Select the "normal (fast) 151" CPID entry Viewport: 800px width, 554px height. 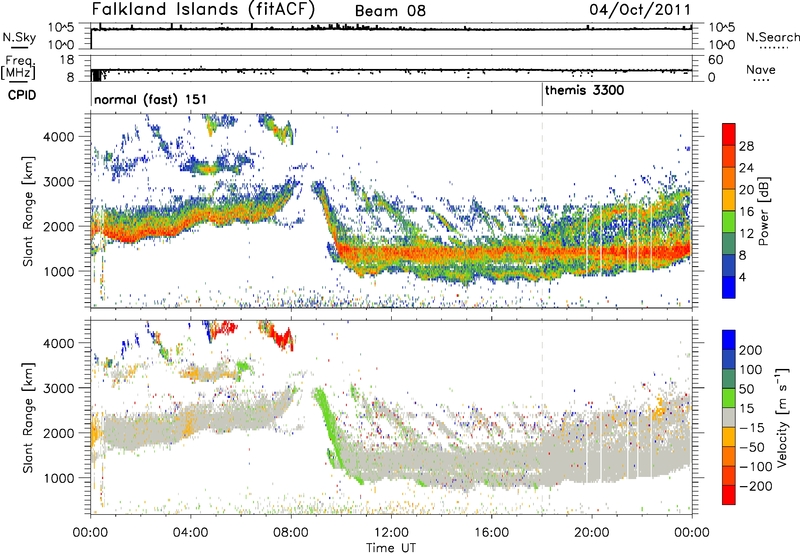click(x=150, y=99)
